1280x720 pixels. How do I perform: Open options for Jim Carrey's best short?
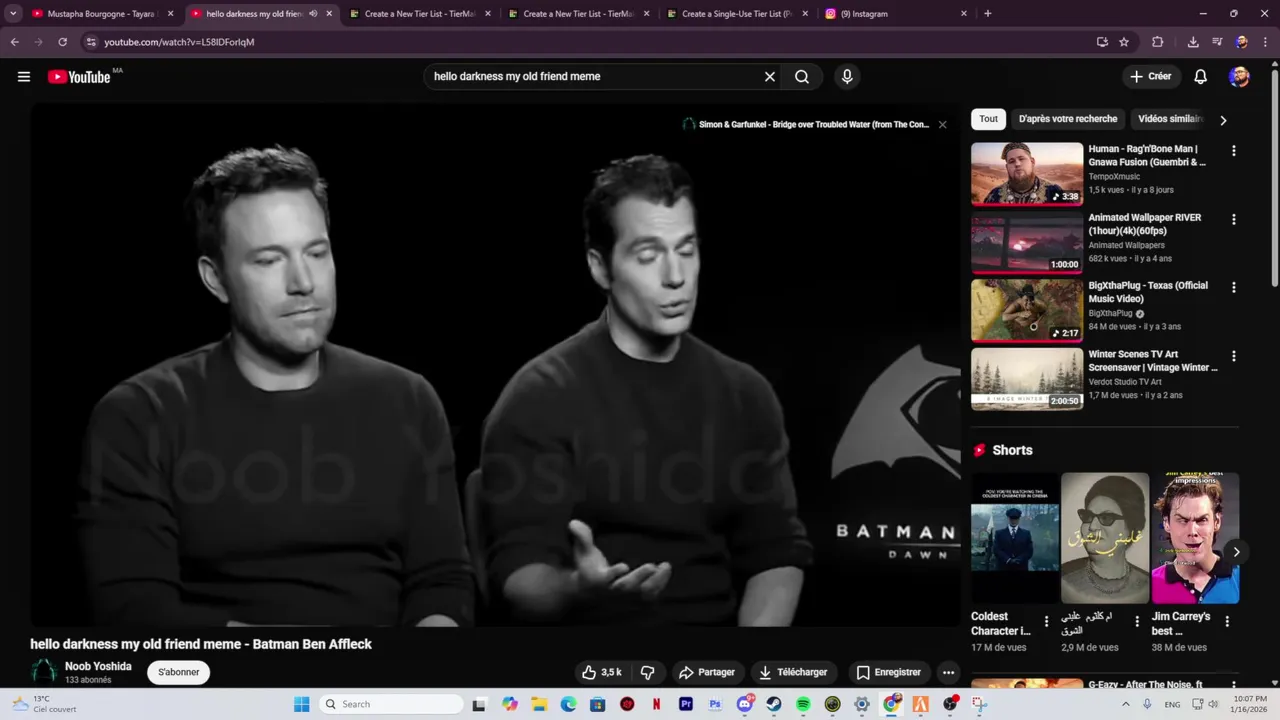pos(1227,621)
